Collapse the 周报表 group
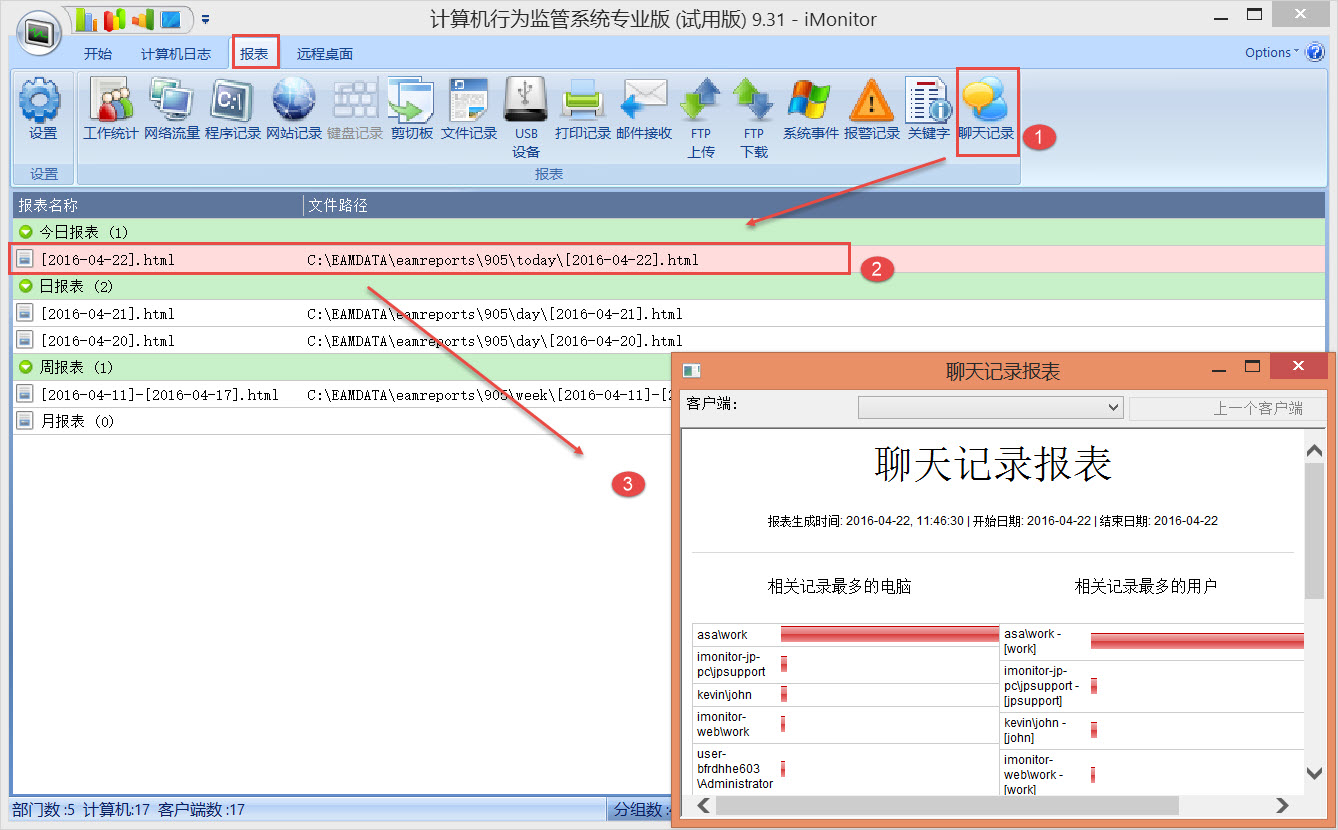 click(26, 368)
